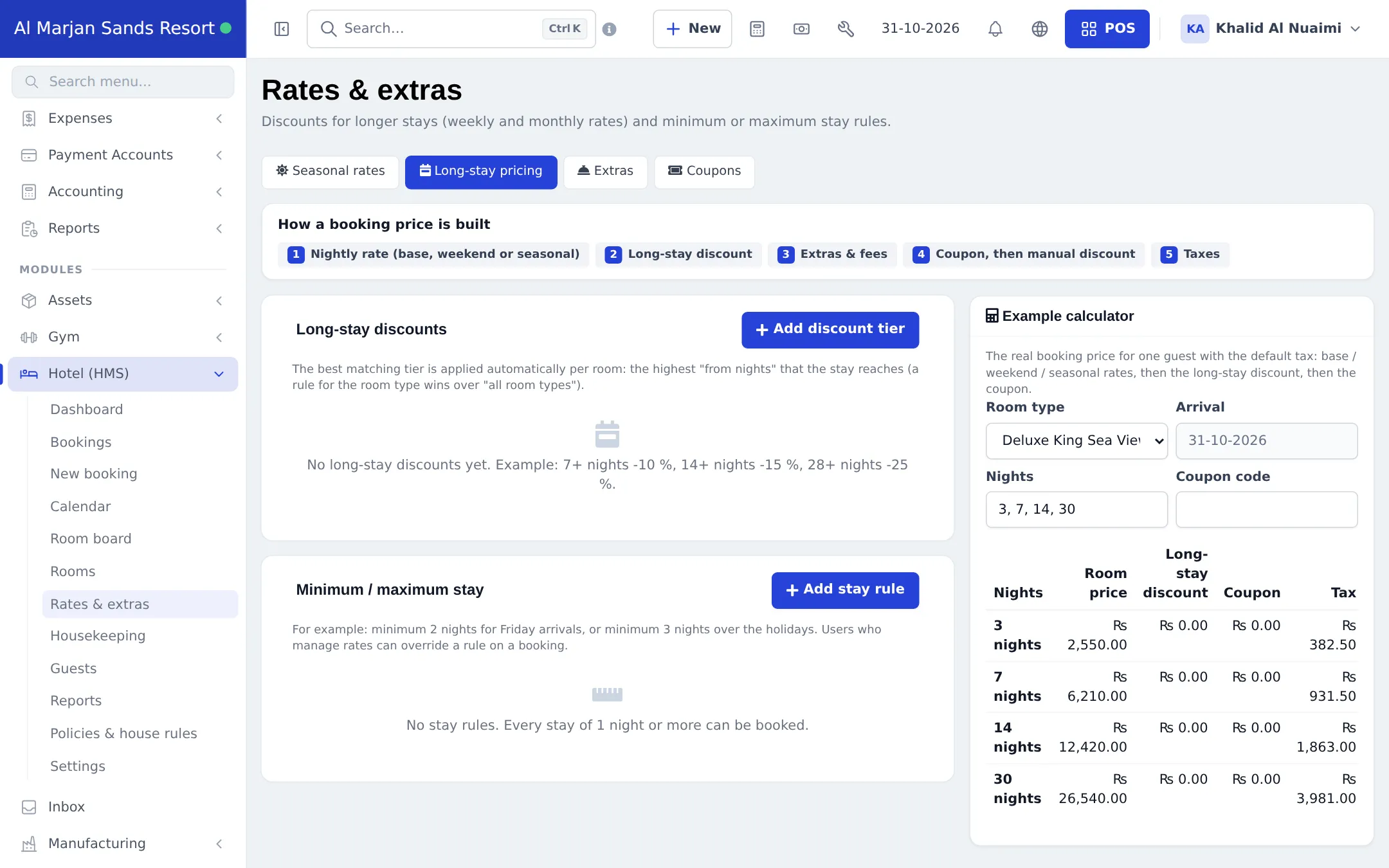
Task: Expand the Accounting menu
Action: pyautogui.click(x=123, y=192)
